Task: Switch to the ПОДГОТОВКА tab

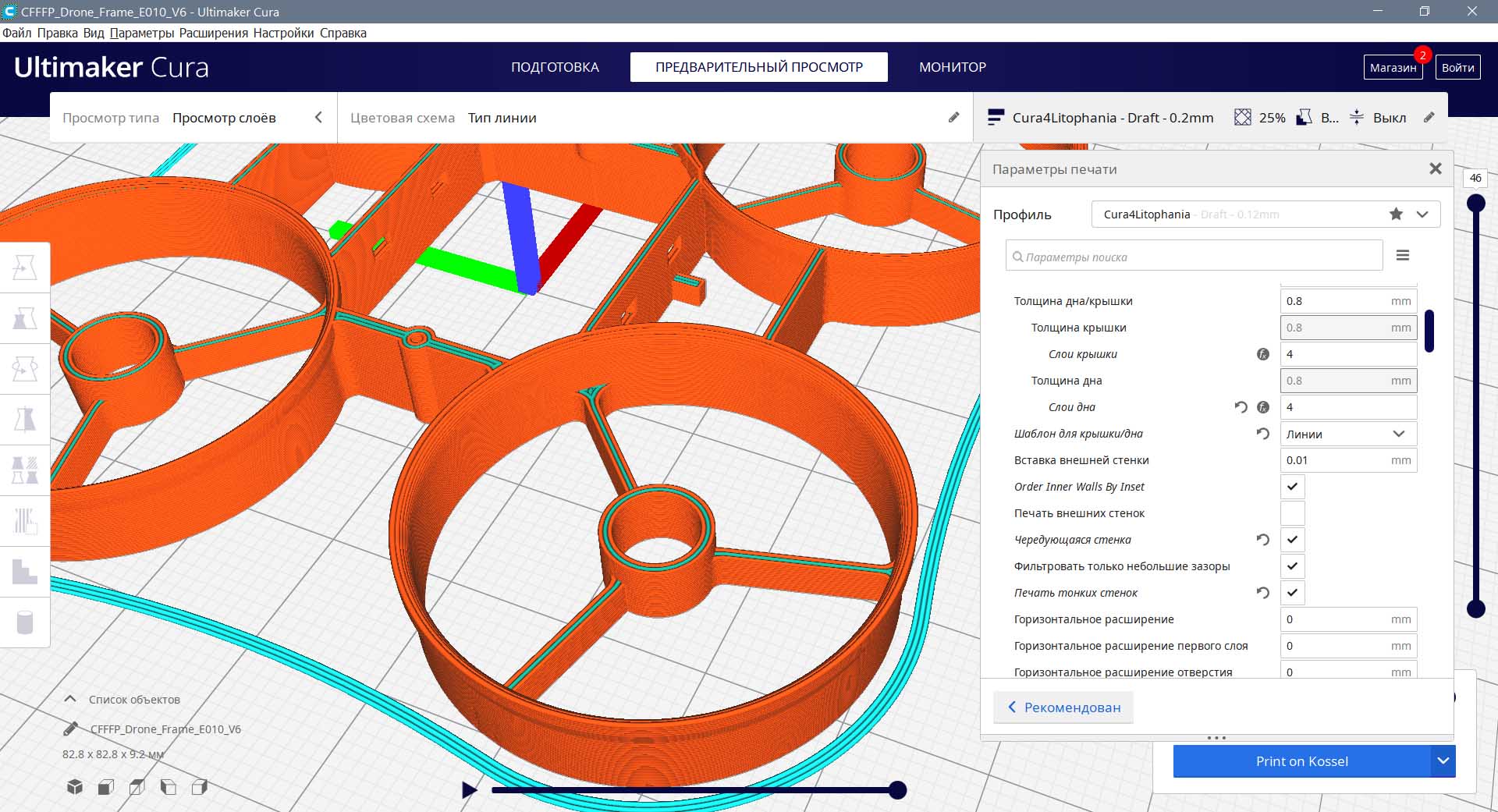Action: click(555, 67)
